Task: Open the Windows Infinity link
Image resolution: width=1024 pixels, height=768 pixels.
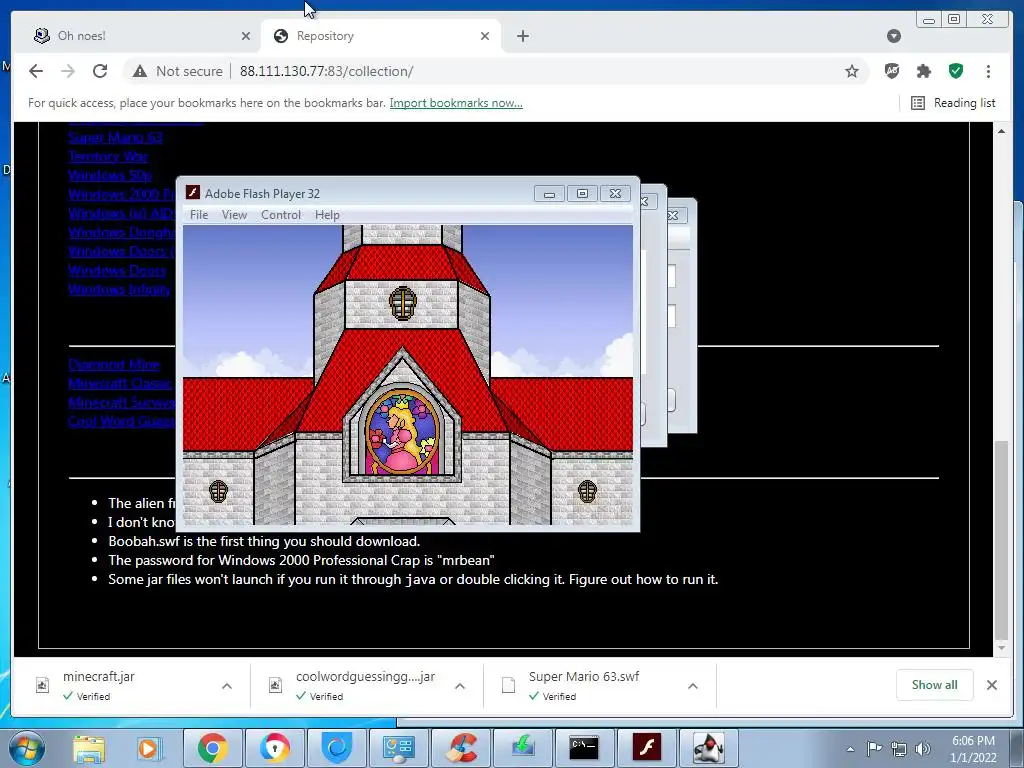Action: [x=120, y=289]
